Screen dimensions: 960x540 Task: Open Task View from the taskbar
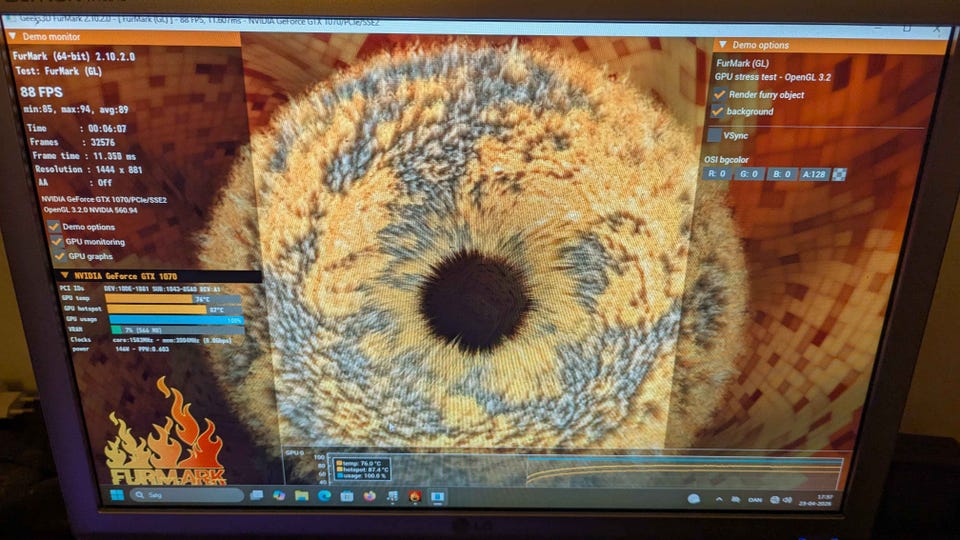coord(257,495)
